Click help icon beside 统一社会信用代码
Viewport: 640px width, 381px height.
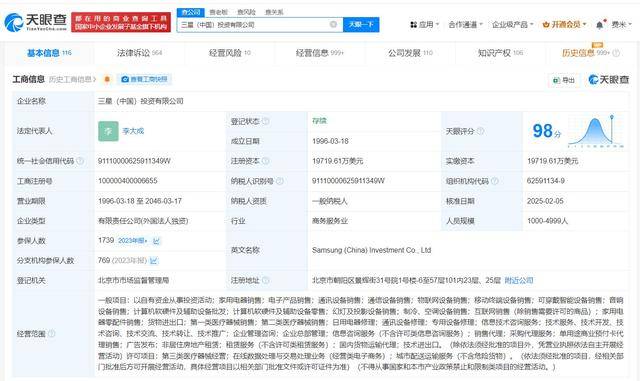(80, 161)
